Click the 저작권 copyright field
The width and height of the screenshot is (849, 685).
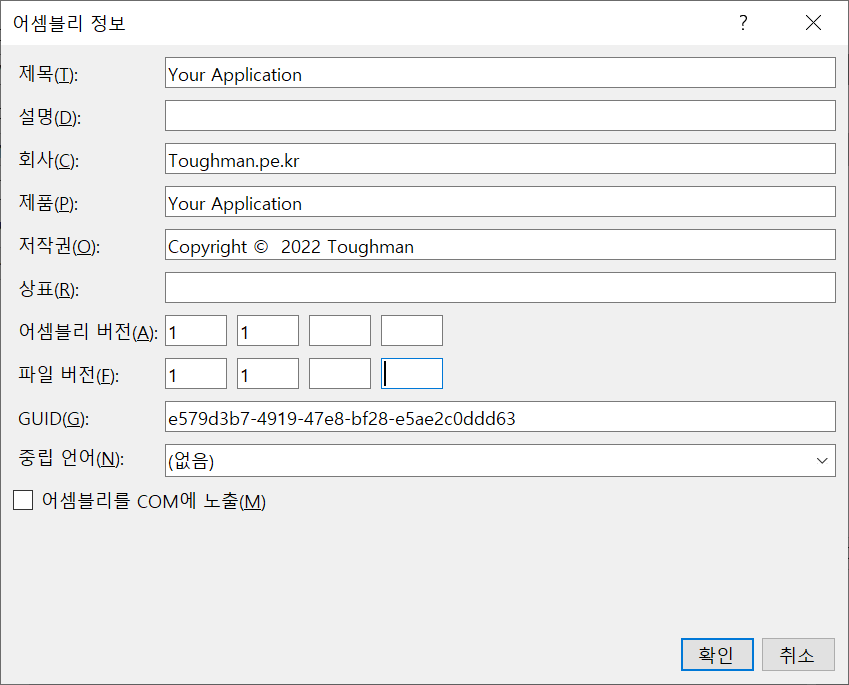[x=500, y=246]
